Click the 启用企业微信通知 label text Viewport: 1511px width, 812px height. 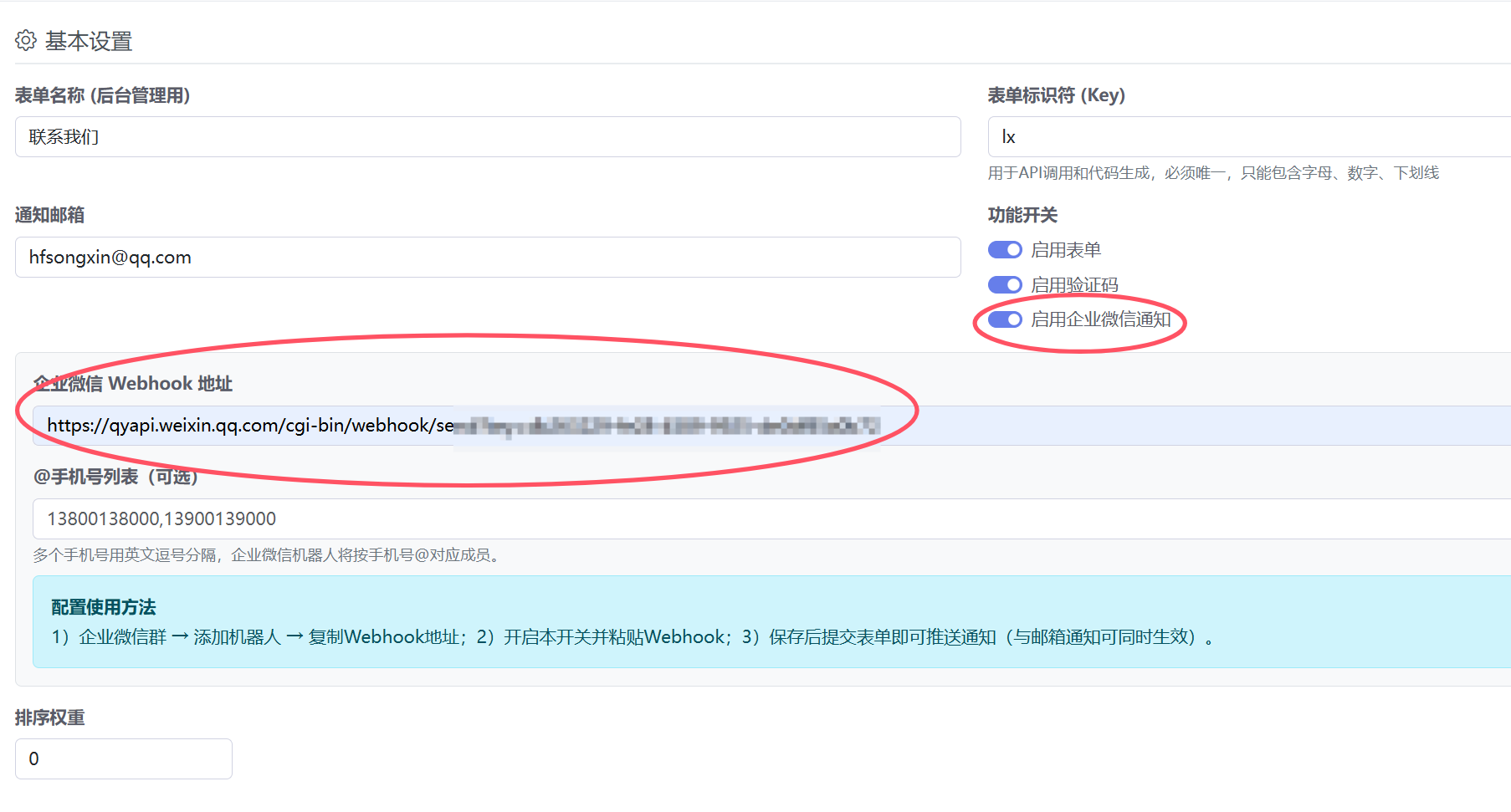(x=1100, y=319)
